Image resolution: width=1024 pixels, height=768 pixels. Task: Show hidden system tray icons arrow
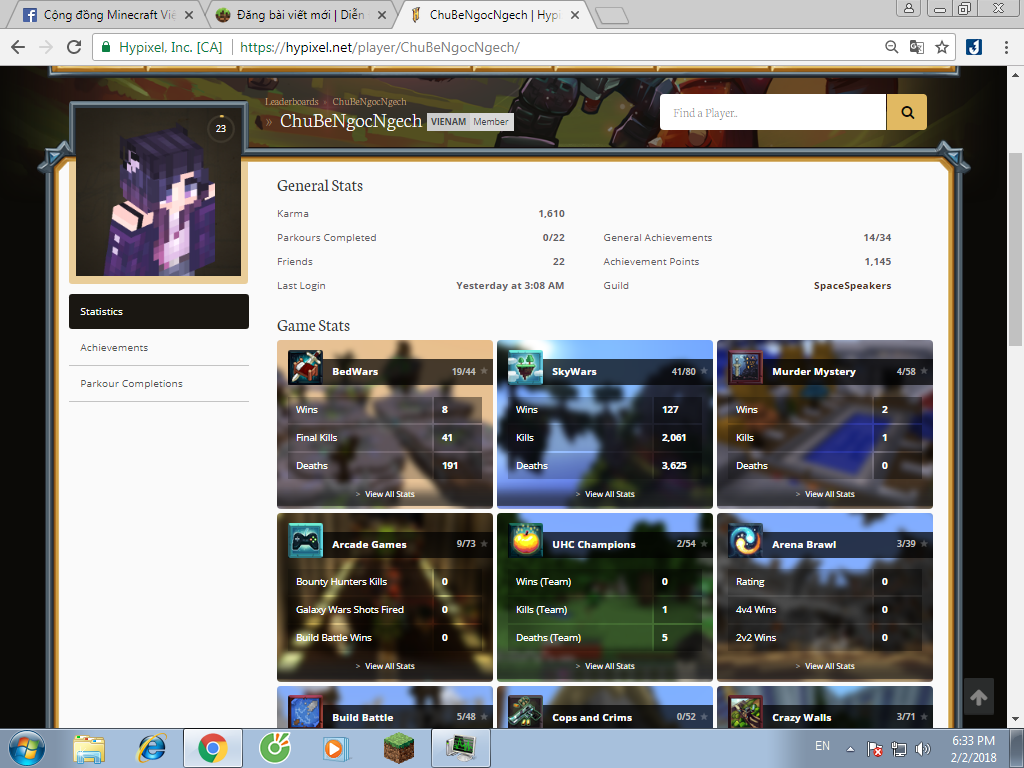tap(850, 749)
